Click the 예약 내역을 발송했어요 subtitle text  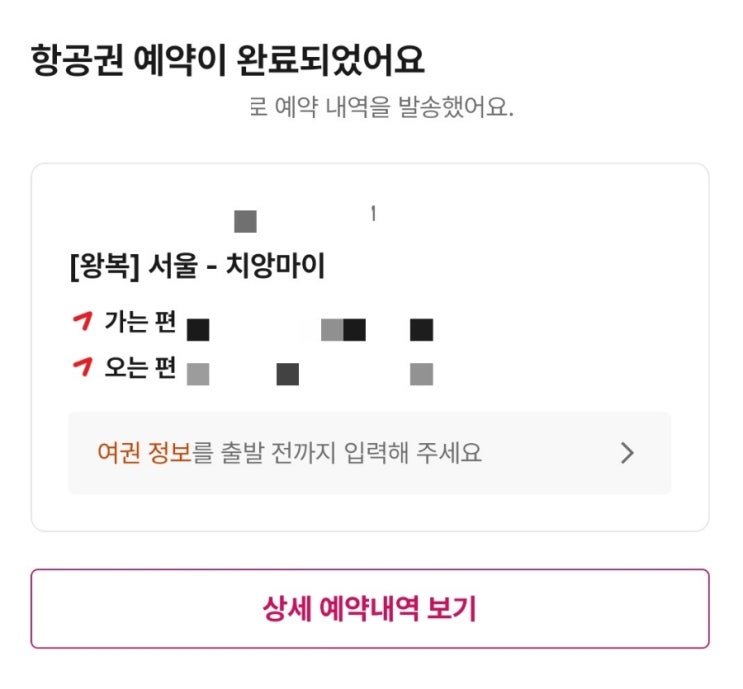[381, 107]
